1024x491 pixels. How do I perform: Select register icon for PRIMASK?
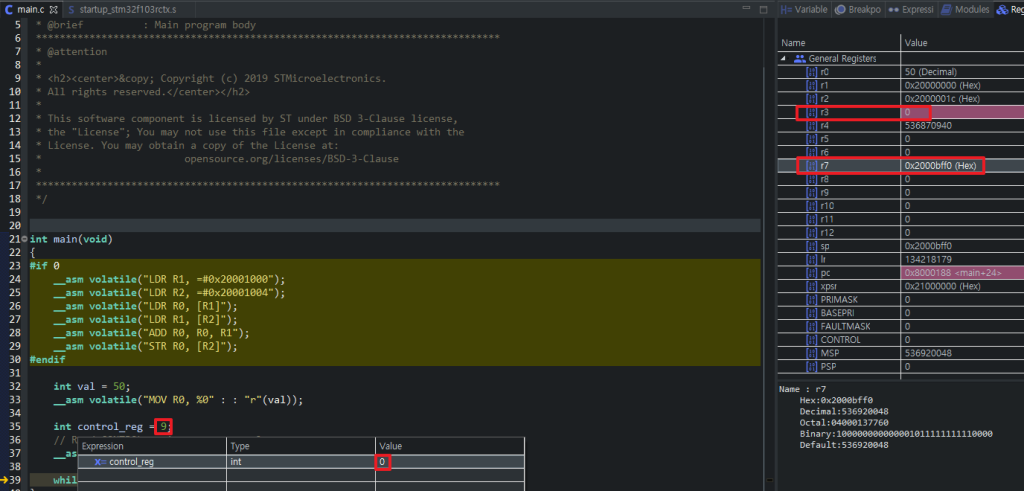click(x=812, y=300)
